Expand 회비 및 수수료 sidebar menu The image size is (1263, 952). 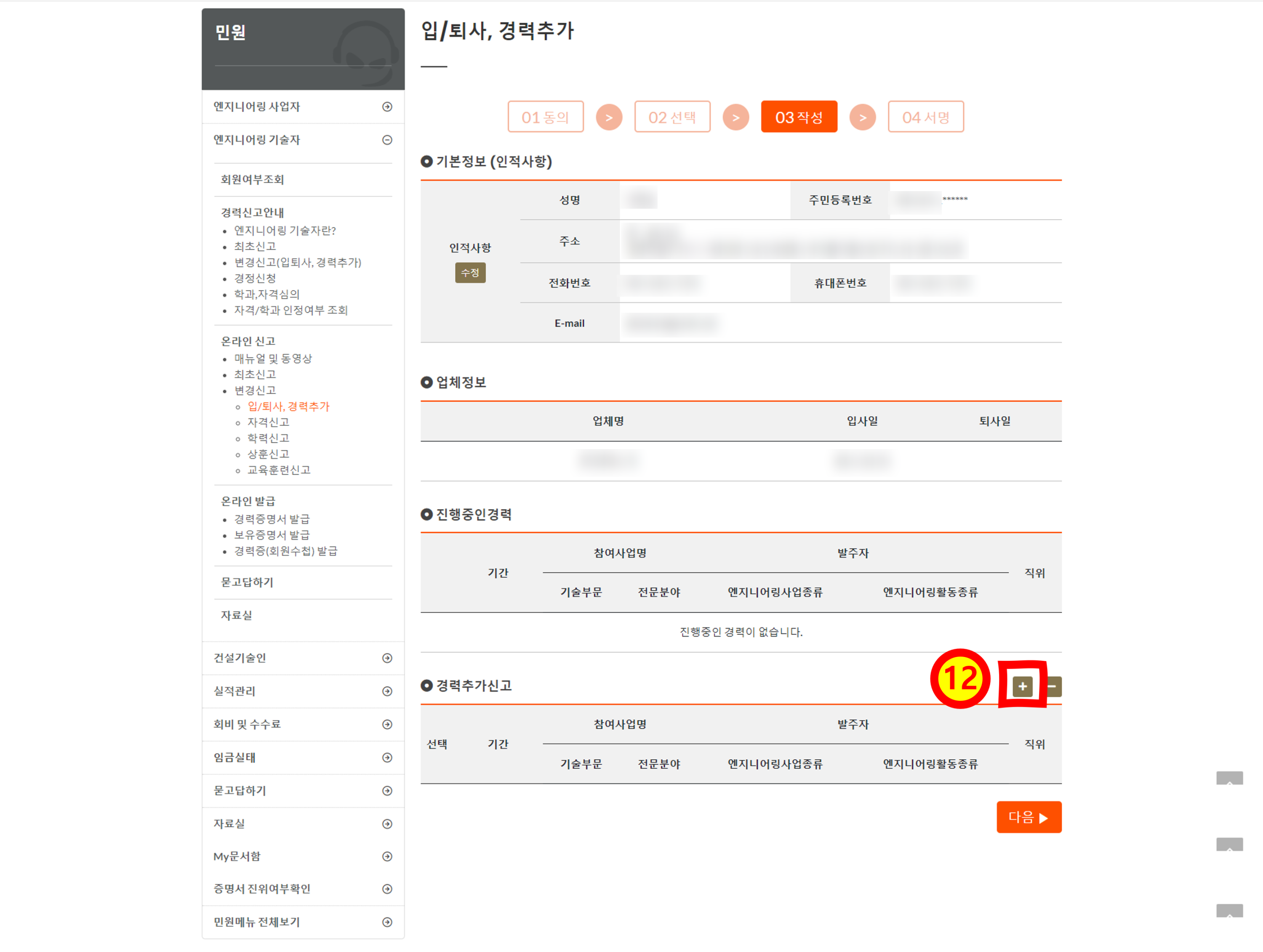pos(387,724)
